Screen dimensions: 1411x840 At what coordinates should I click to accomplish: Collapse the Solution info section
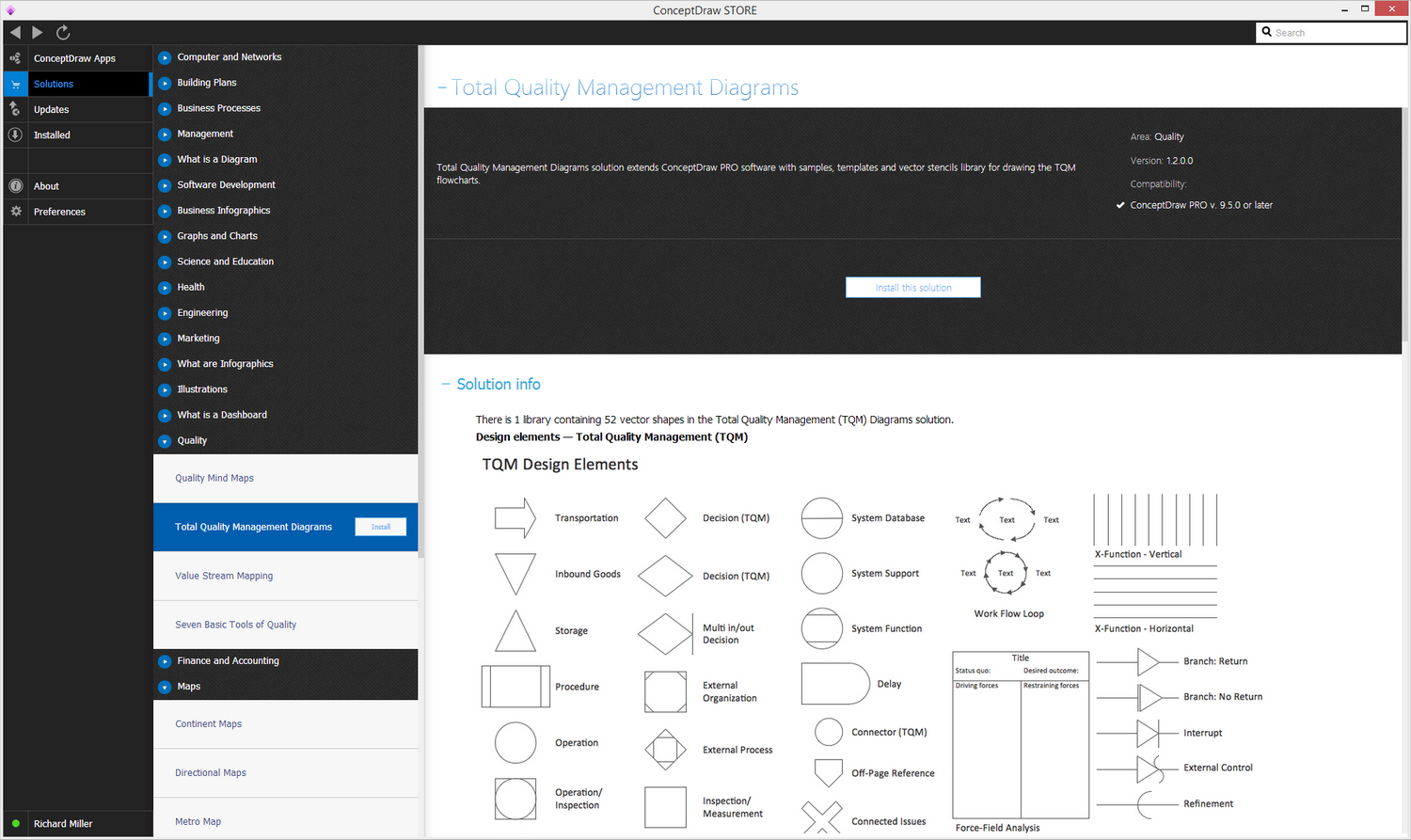(x=446, y=385)
